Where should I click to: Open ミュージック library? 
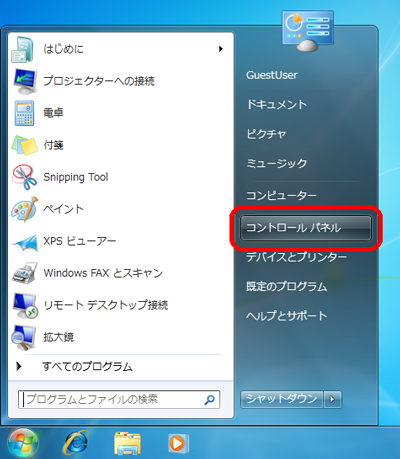[276, 163]
